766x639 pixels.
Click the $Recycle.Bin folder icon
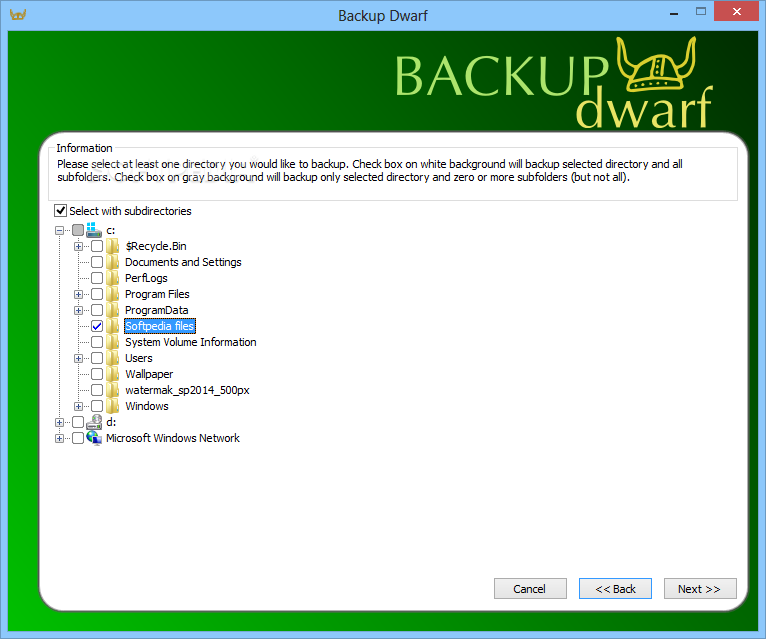[x=113, y=246]
